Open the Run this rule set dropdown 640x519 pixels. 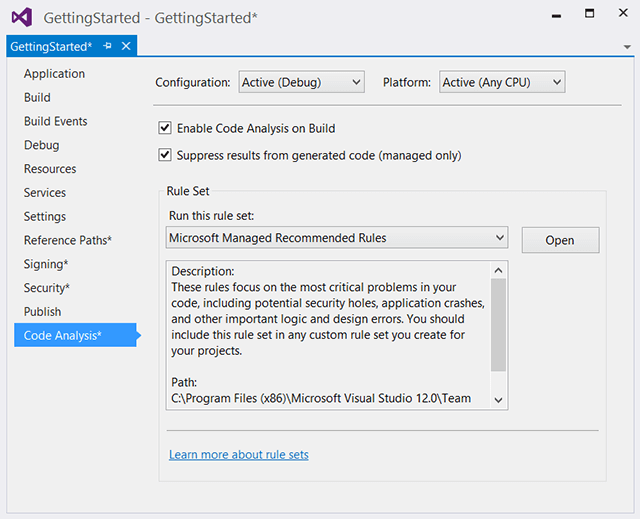coord(337,237)
